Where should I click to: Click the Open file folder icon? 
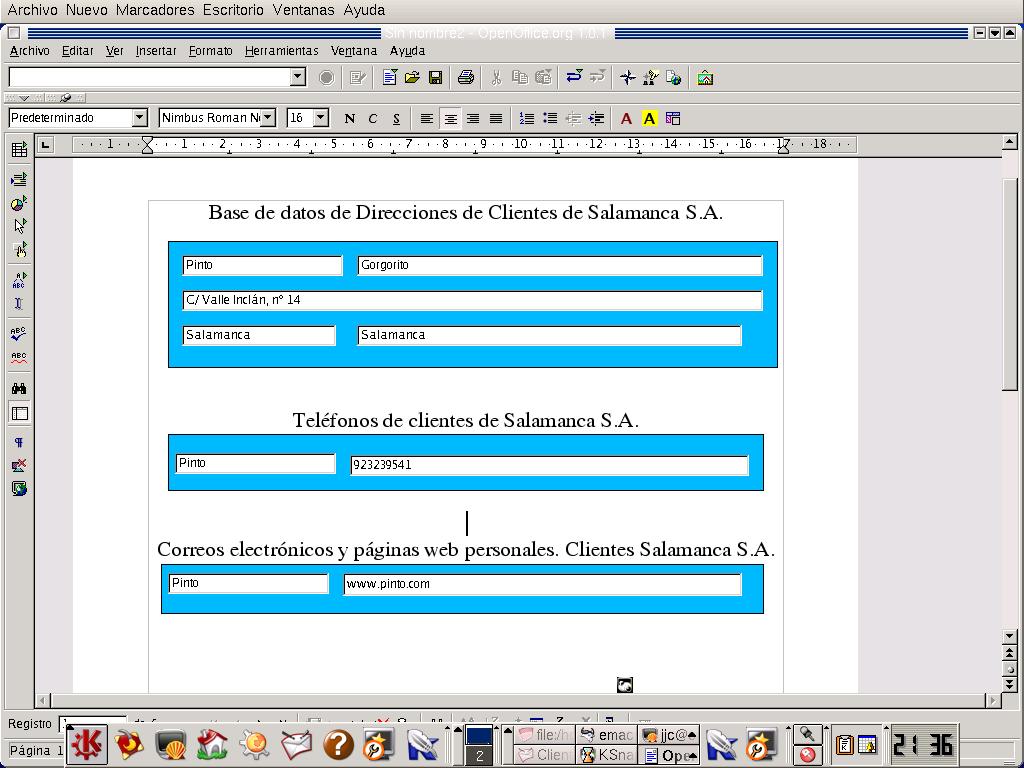[412, 77]
